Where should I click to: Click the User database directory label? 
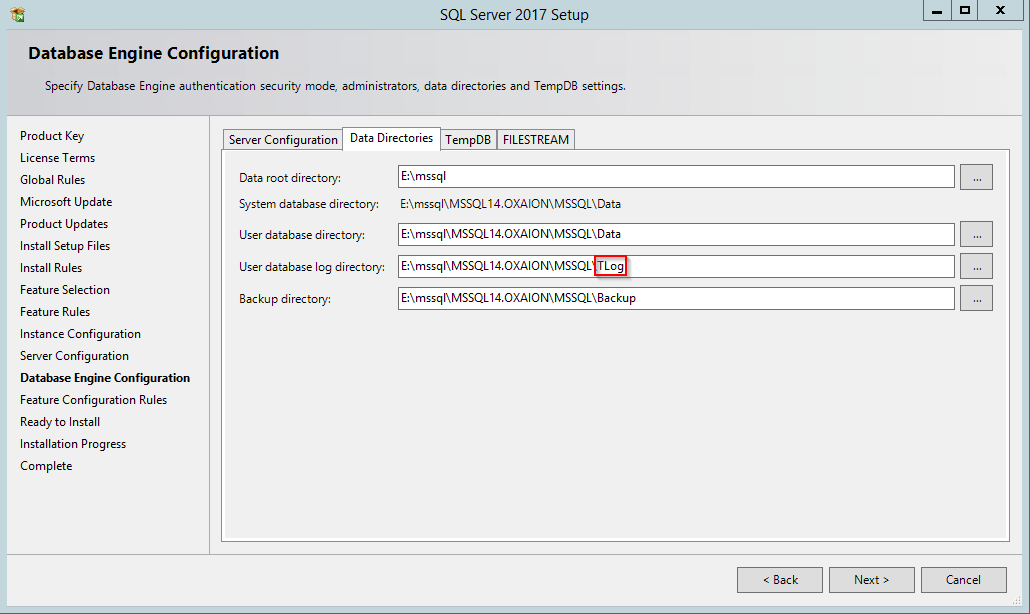[x=302, y=235]
